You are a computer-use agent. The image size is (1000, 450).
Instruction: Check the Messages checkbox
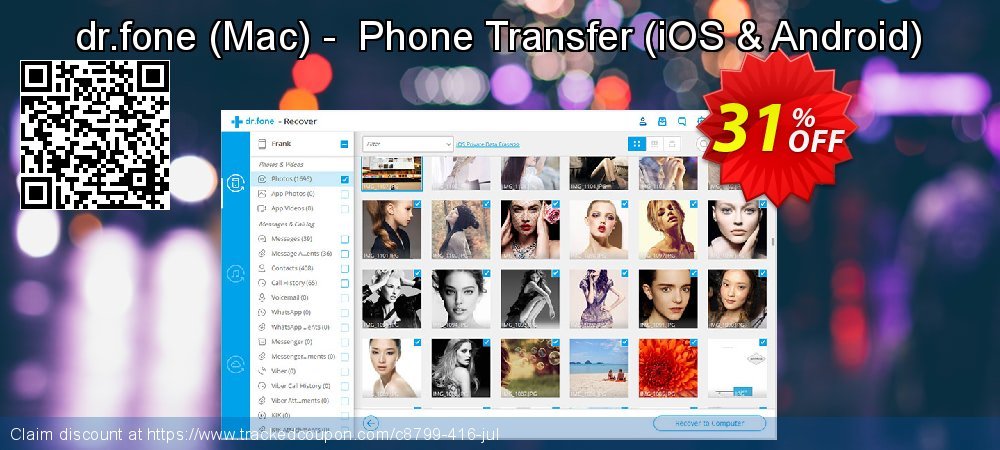(344, 239)
